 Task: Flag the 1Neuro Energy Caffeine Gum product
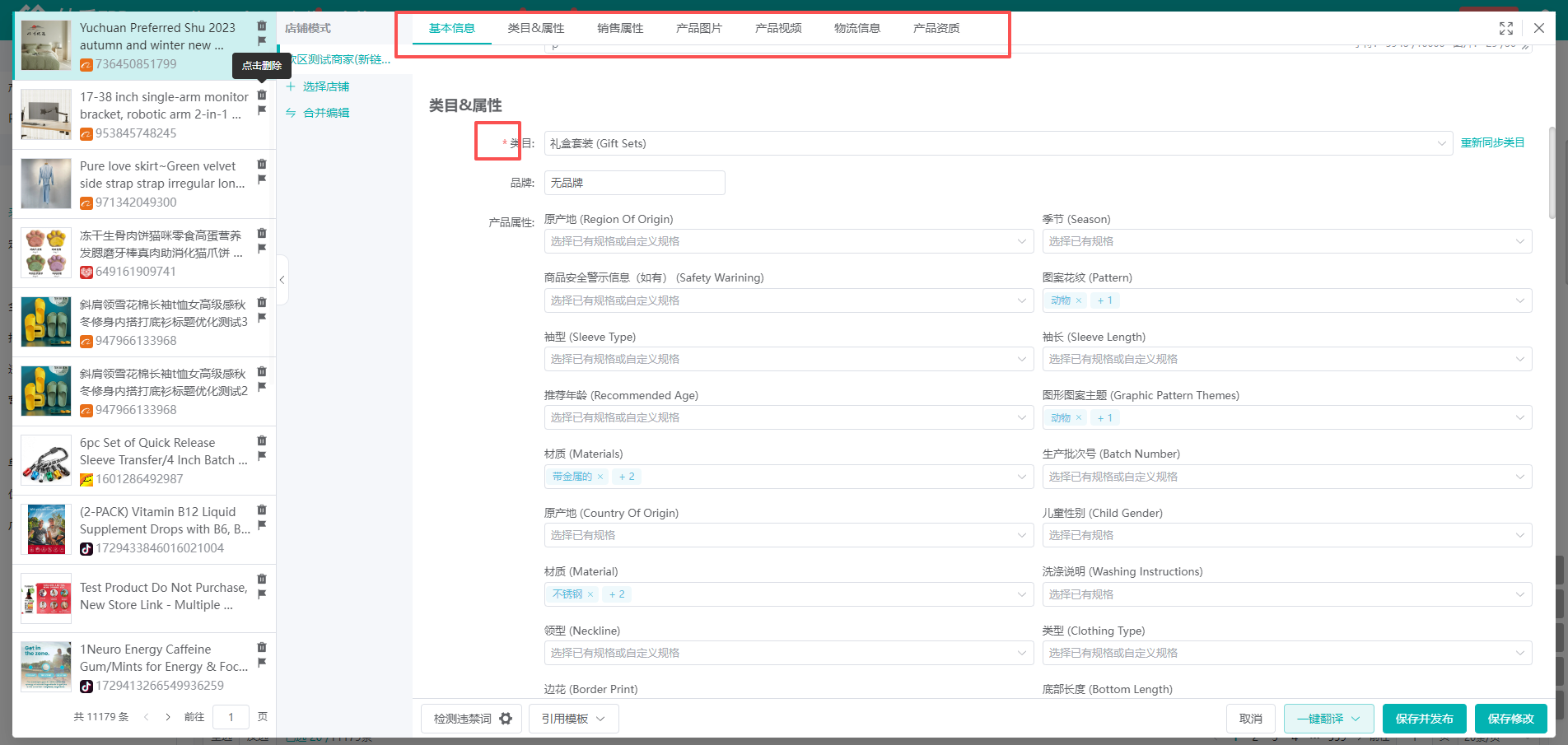[x=262, y=662]
